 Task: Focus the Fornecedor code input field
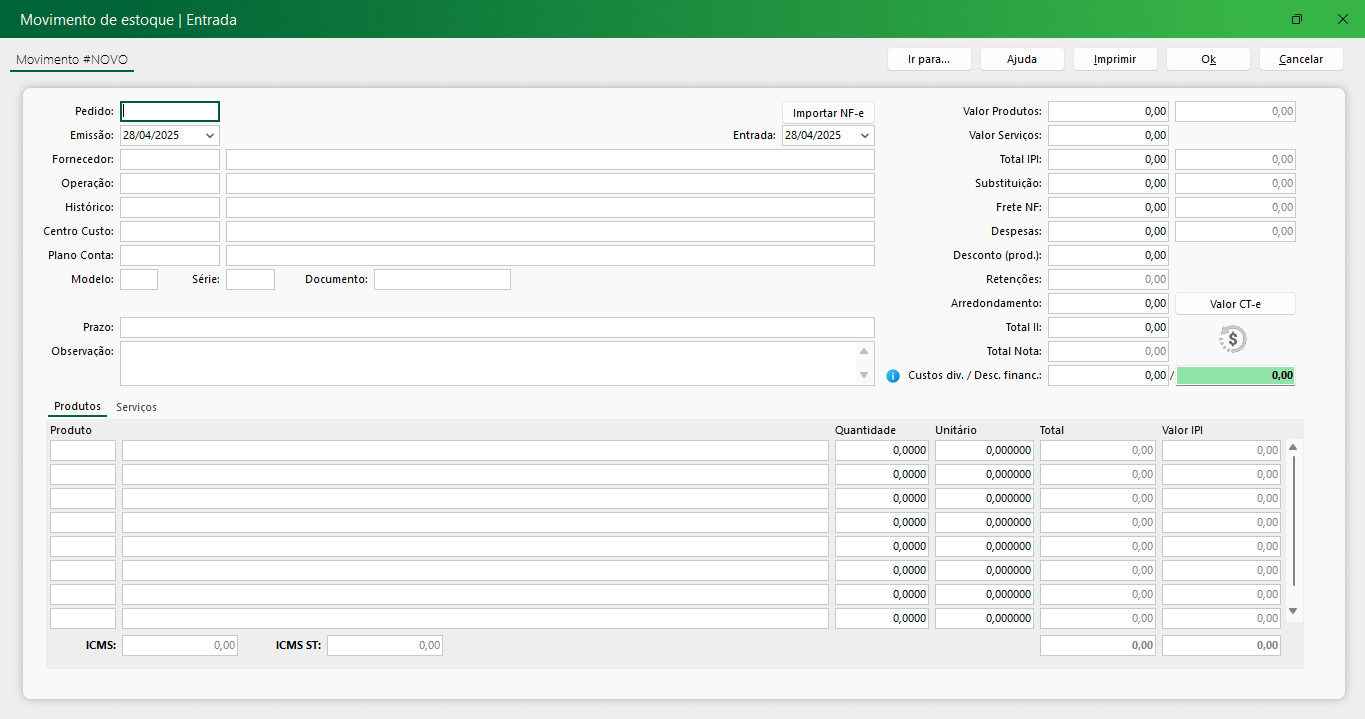point(169,159)
